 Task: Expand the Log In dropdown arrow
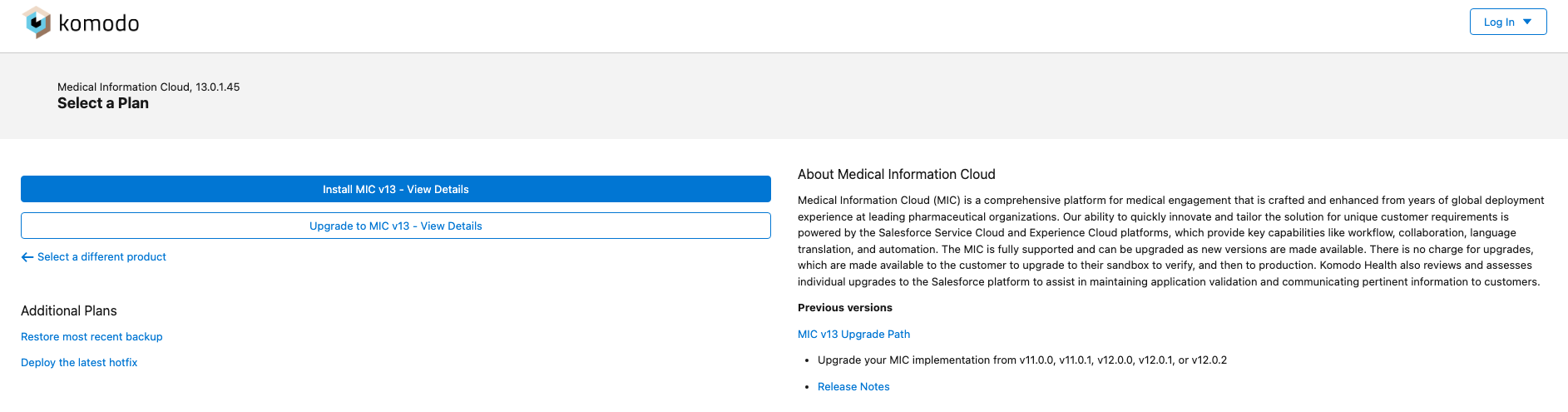(x=1527, y=22)
